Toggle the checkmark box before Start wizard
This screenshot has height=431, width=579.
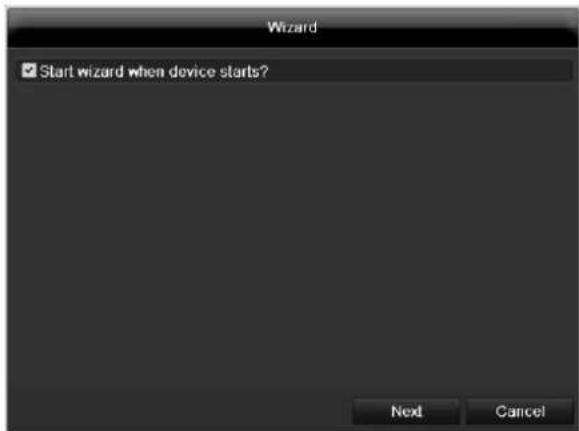(x=29, y=70)
